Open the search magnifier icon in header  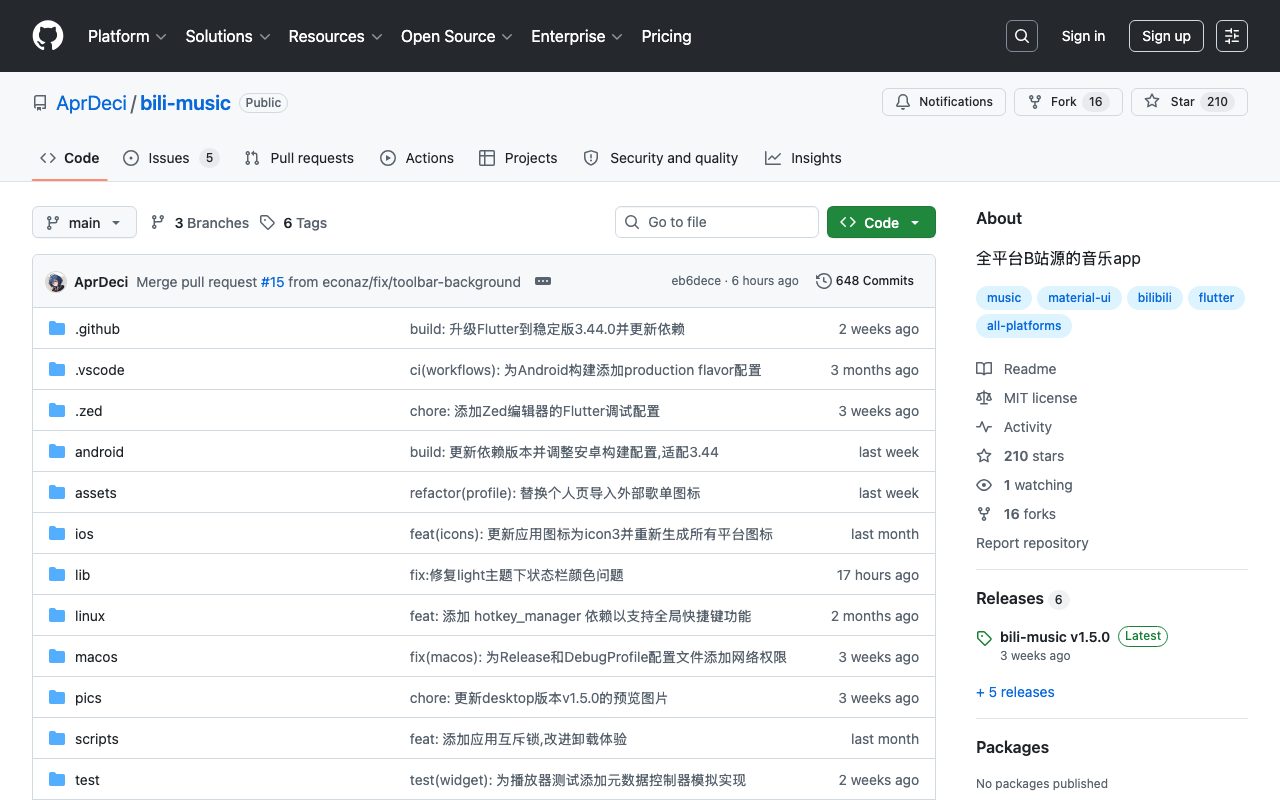pos(1022,36)
